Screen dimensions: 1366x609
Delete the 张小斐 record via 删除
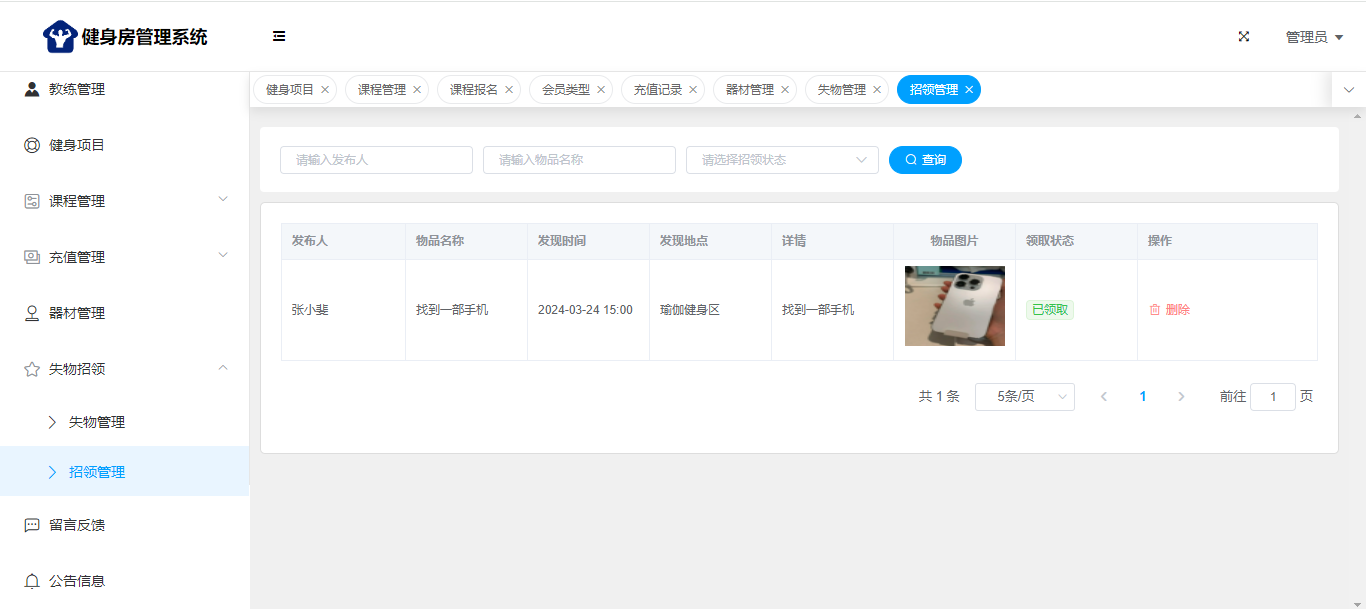click(x=1170, y=310)
